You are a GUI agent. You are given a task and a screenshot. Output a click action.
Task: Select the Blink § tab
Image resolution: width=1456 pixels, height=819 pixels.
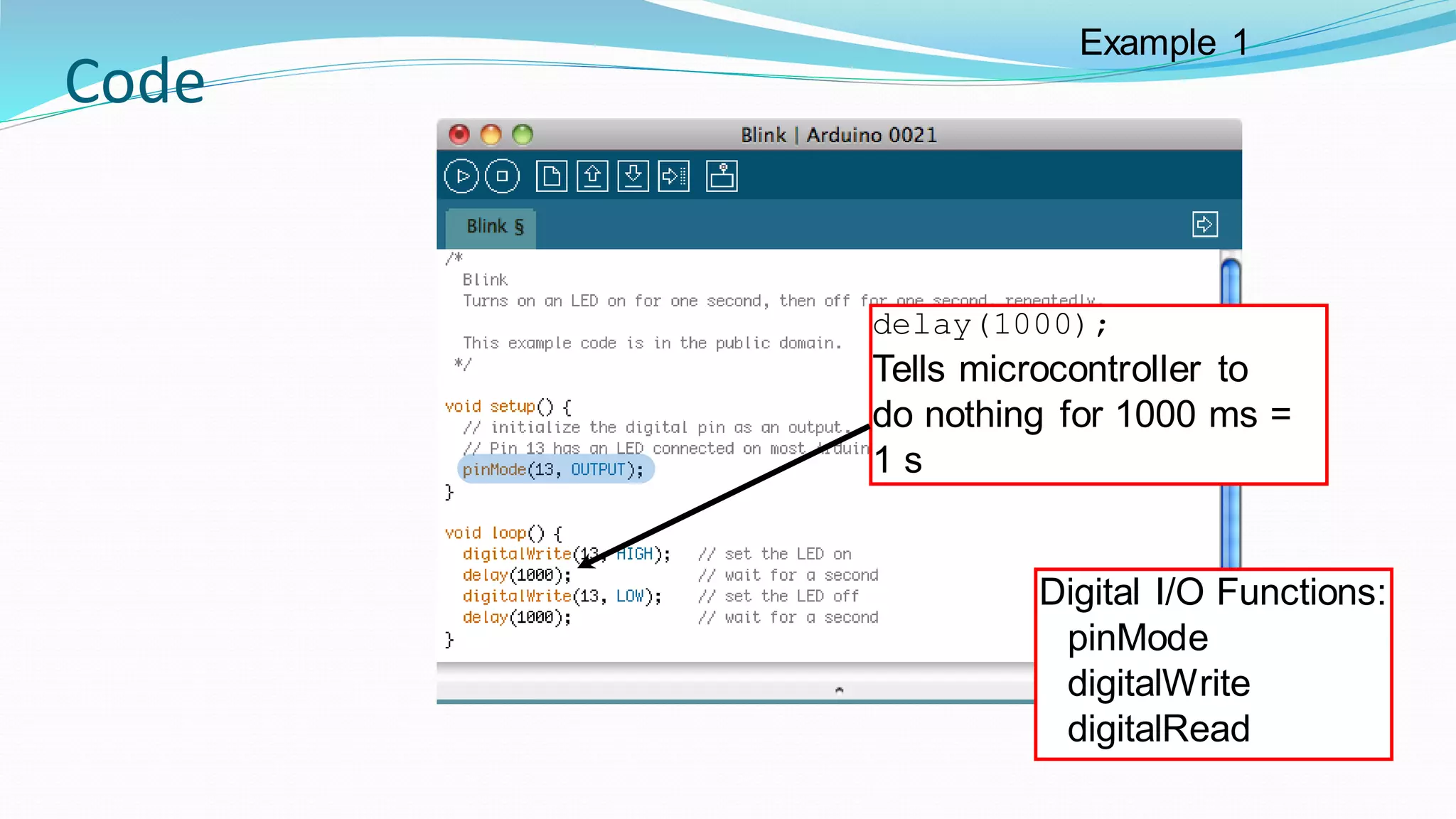point(492,227)
